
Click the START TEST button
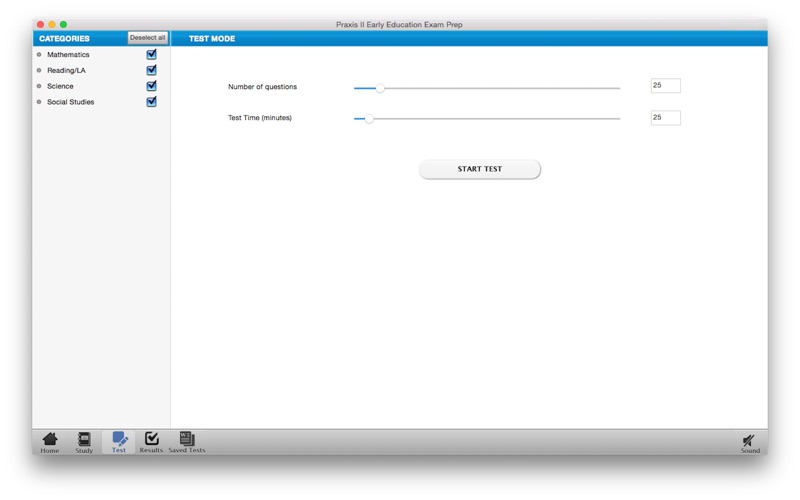[x=480, y=169]
